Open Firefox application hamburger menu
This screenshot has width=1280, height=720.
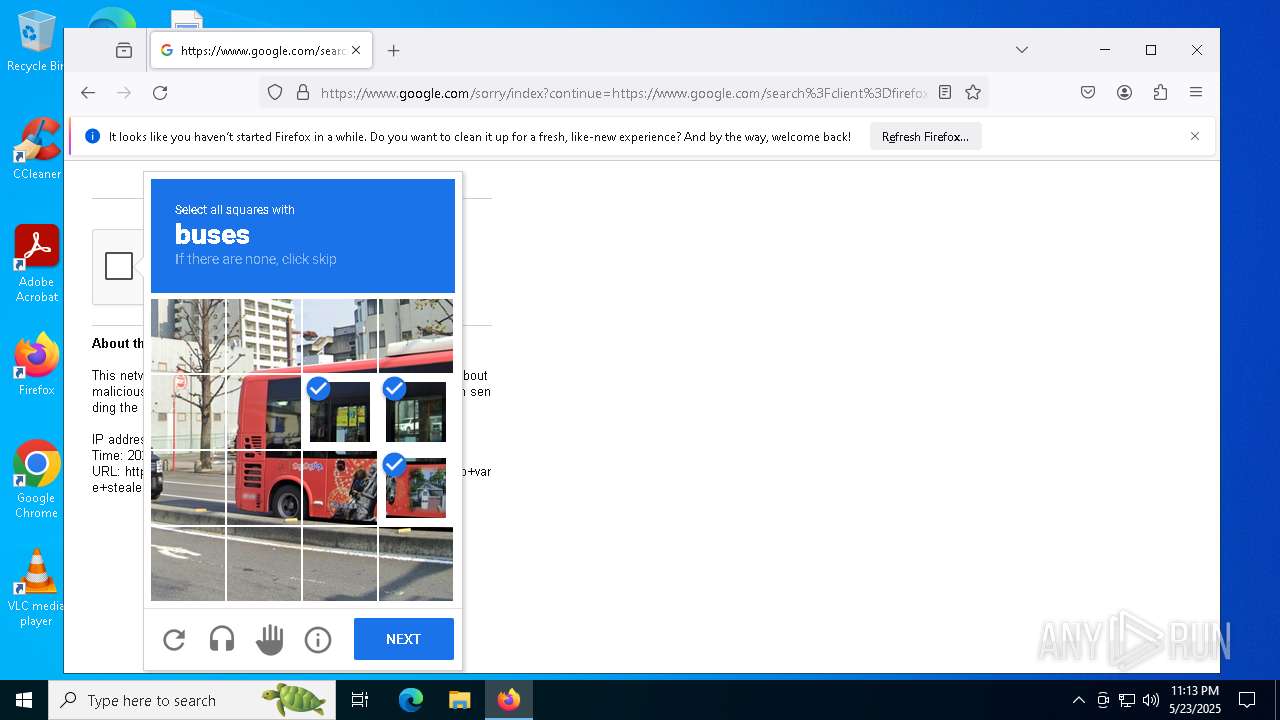point(1196,93)
